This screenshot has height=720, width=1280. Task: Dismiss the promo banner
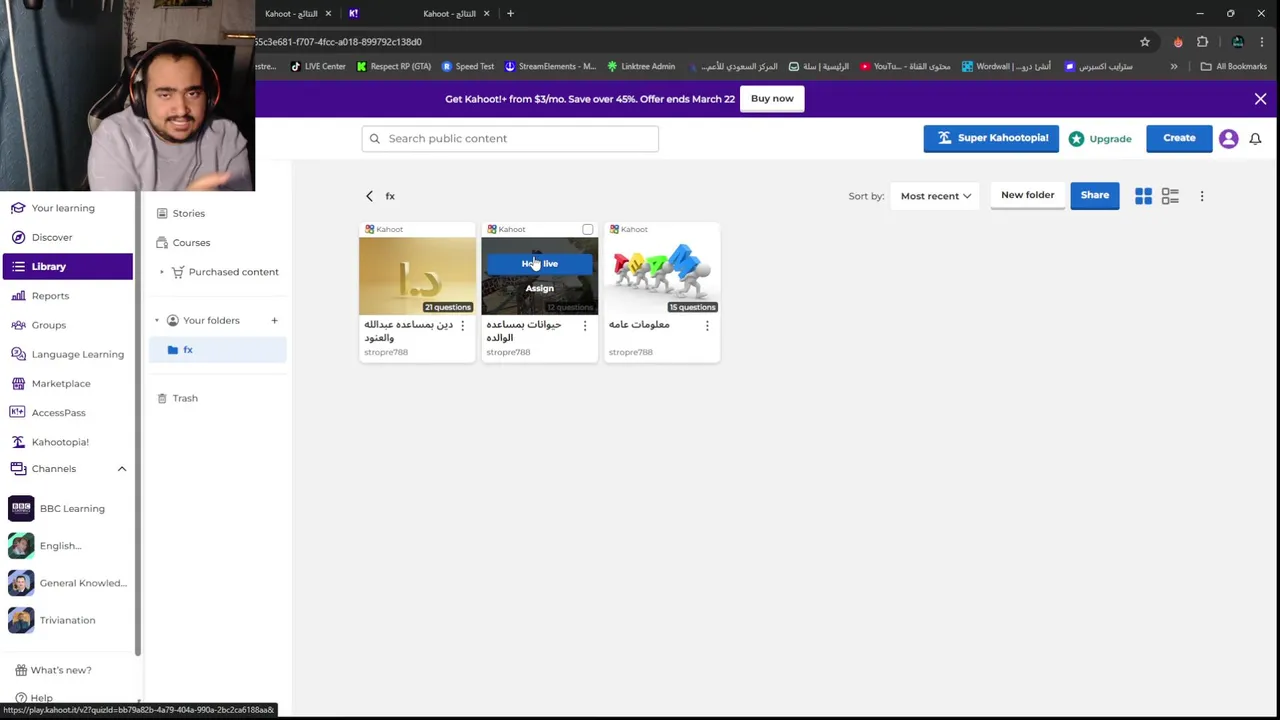(1260, 99)
